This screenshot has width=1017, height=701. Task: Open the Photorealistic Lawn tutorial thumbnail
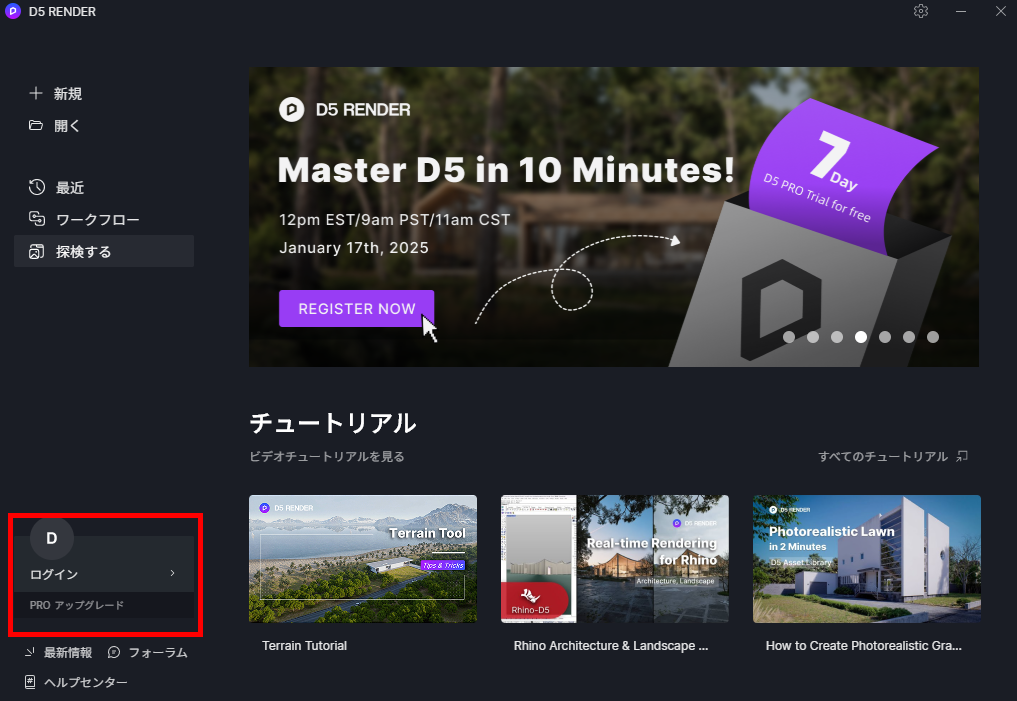(867, 559)
